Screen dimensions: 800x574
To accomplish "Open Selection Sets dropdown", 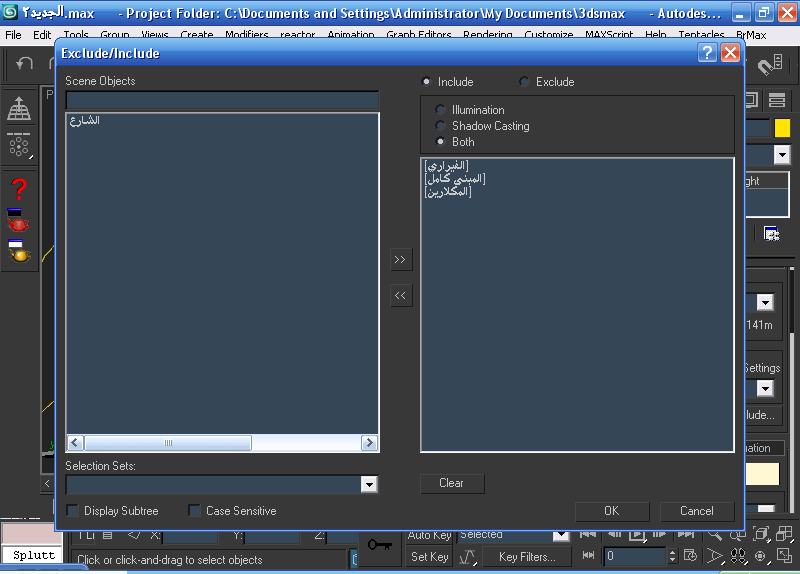I will 368,484.
